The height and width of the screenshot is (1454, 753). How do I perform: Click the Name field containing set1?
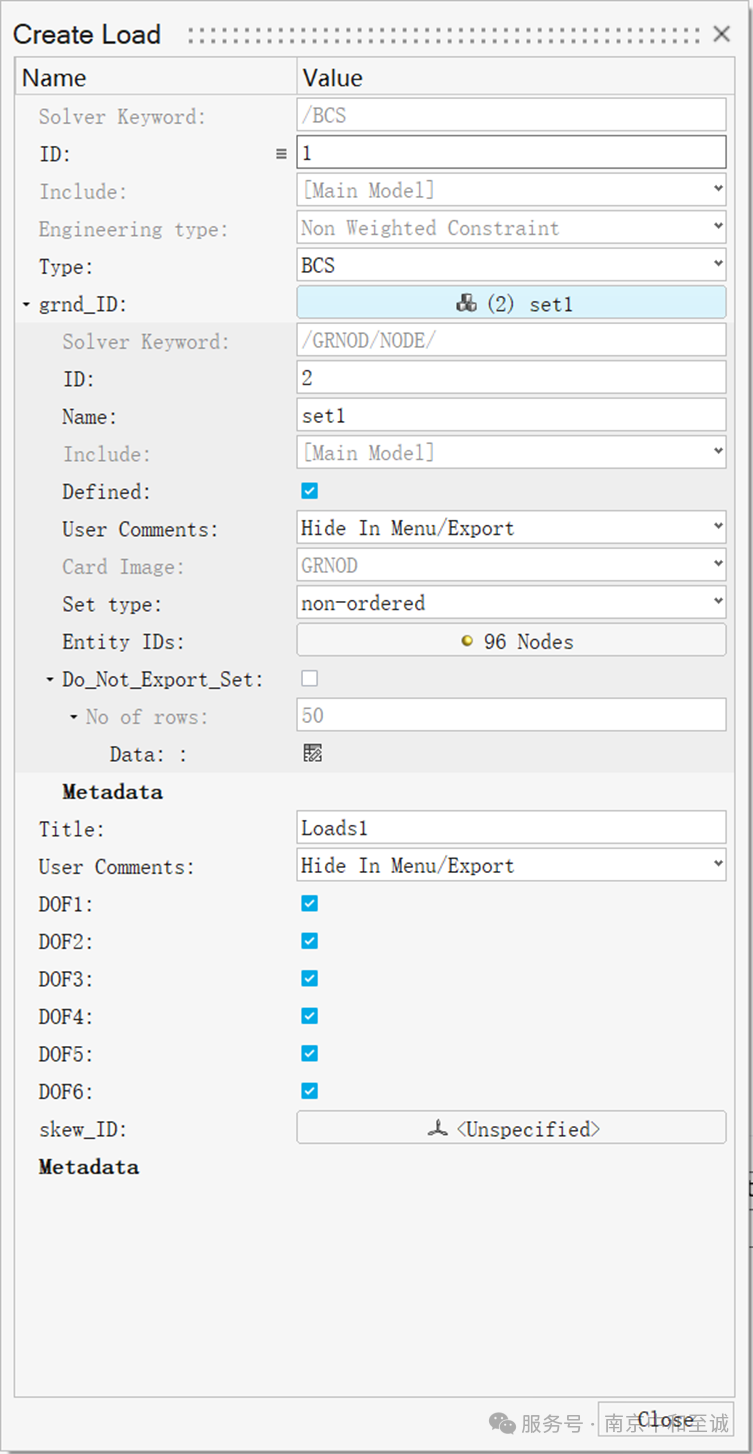(x=512, y=415)
